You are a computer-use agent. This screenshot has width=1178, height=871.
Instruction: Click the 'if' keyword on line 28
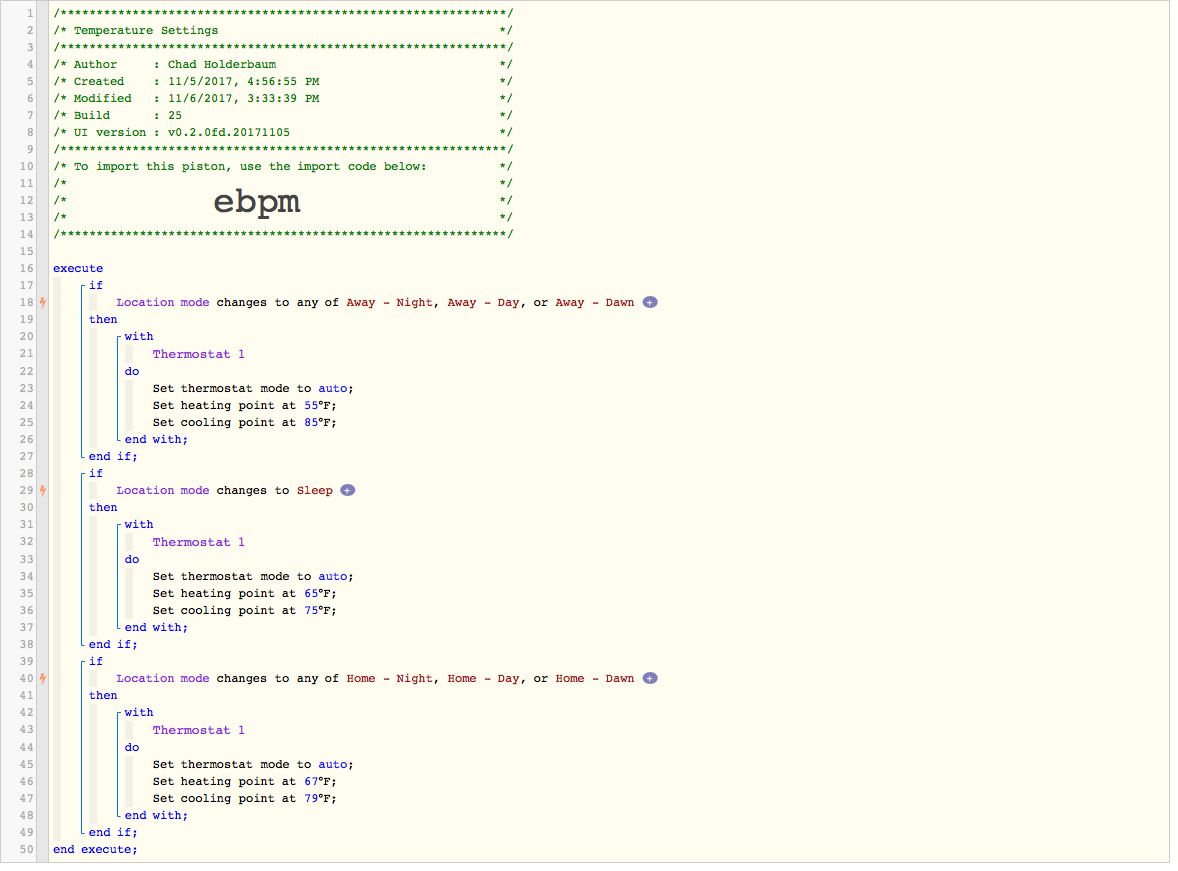pyautogui.click(x=96, y=473)
